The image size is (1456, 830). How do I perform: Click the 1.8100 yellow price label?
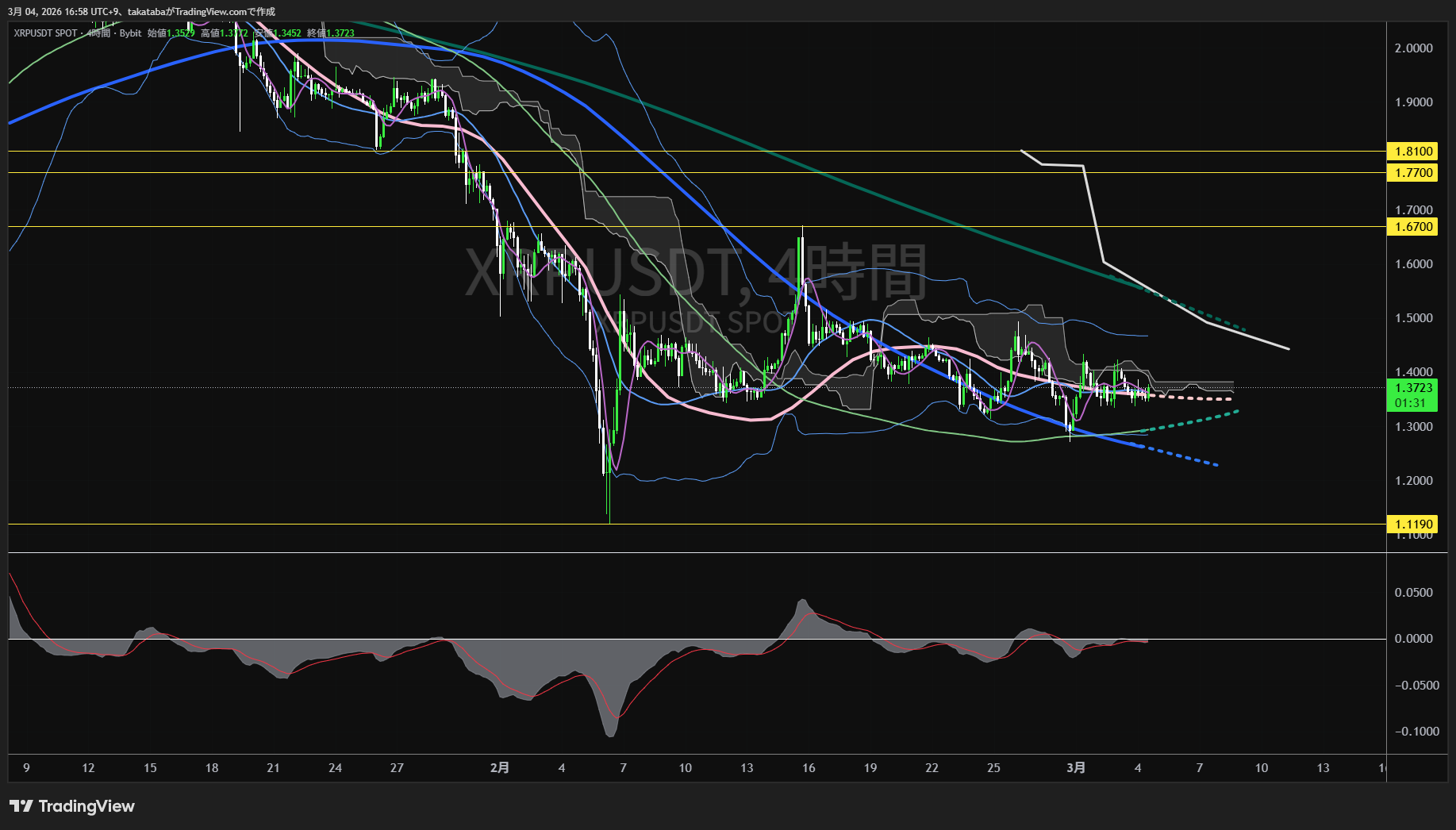tap(1412, 152)
